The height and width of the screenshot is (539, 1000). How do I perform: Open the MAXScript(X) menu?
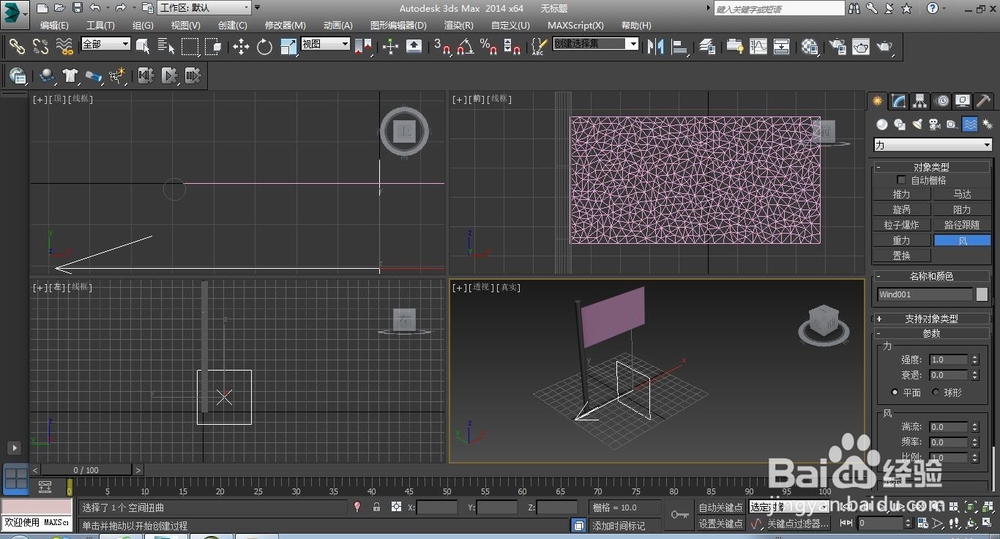[575, 25]
